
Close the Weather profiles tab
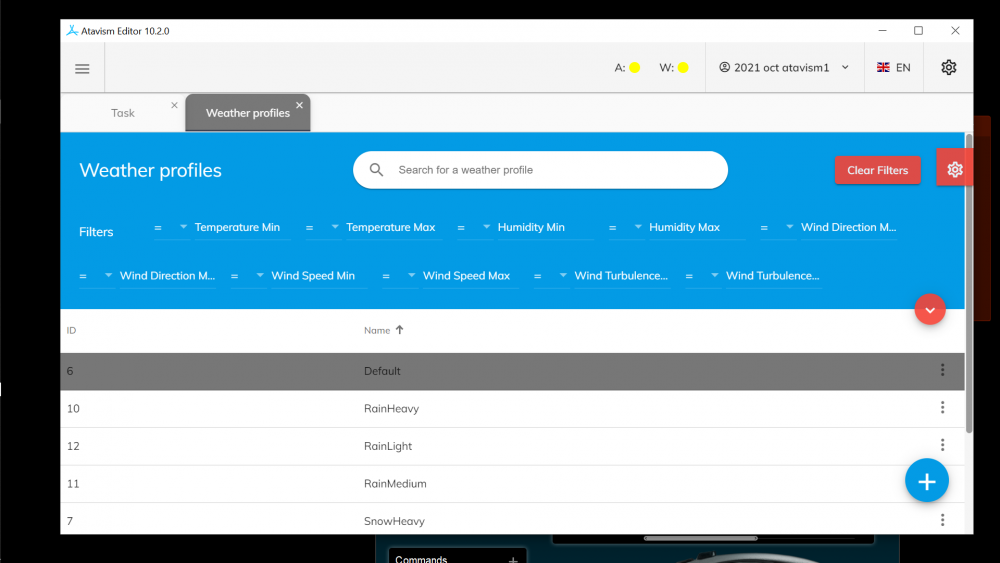[x=299, y=105]
